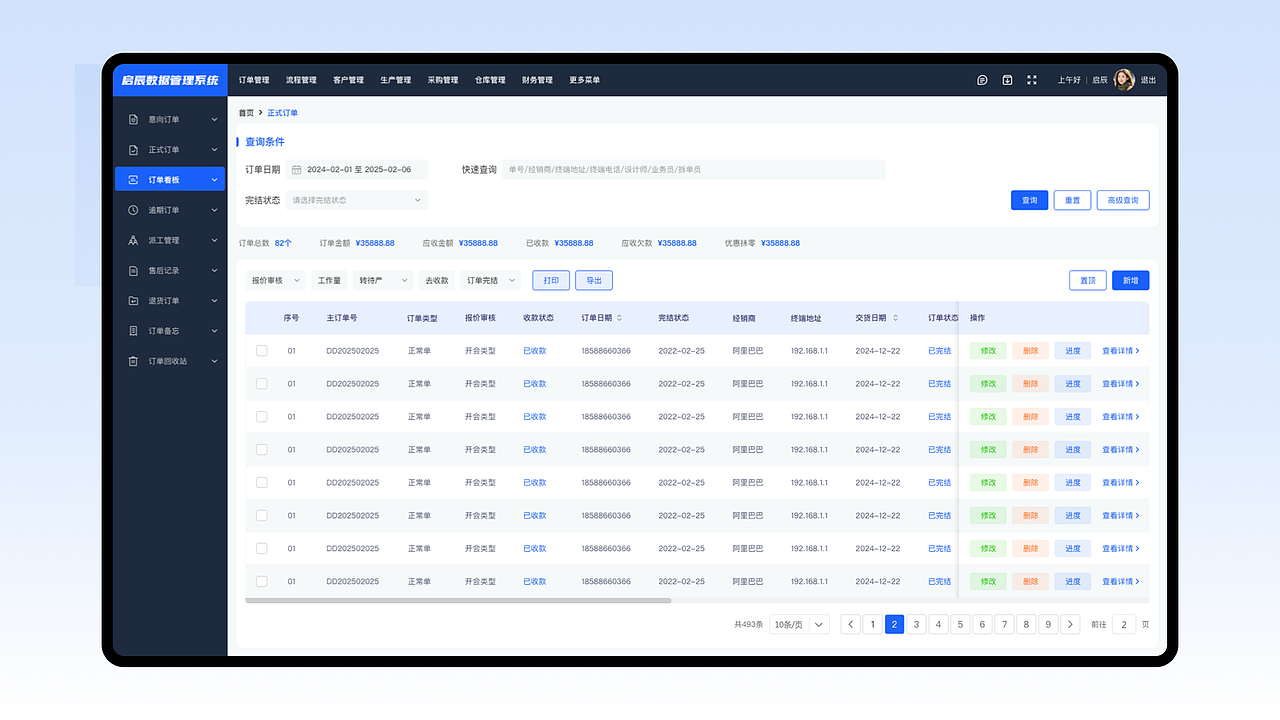Viewport: 1280px width, 720px height.
Task: Click 修改 in the first table row
Action: [x=988, y=351]
